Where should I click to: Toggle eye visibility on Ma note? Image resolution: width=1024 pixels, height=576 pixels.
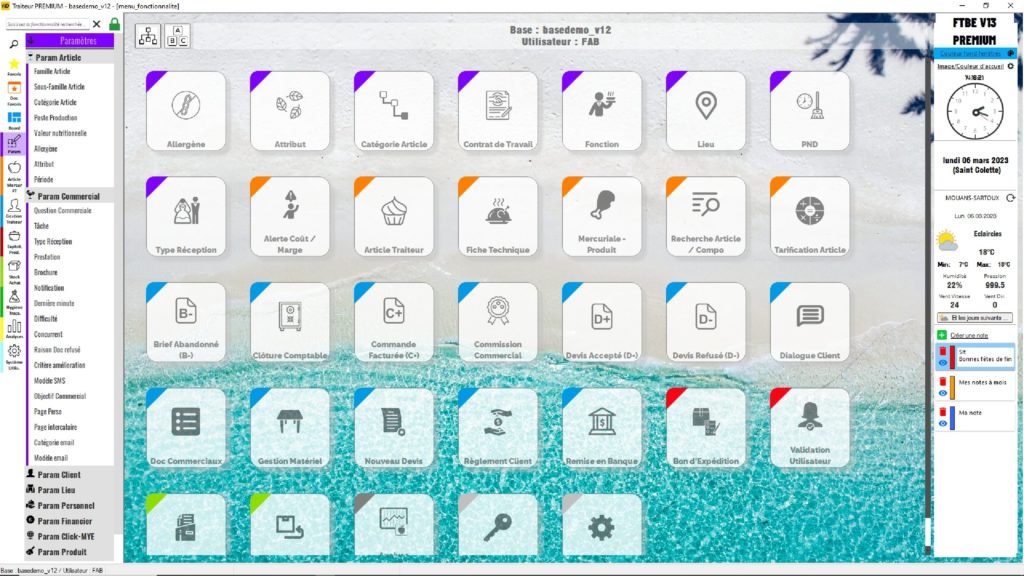pos(942,424)
